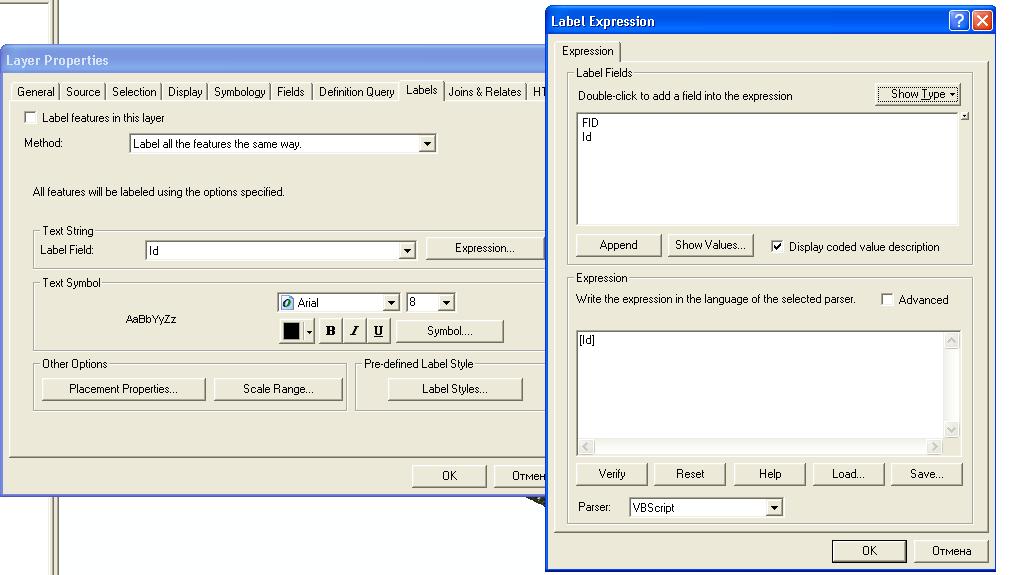Open the Method dropdown list
Screen dimensions: 1036x575
427,143
